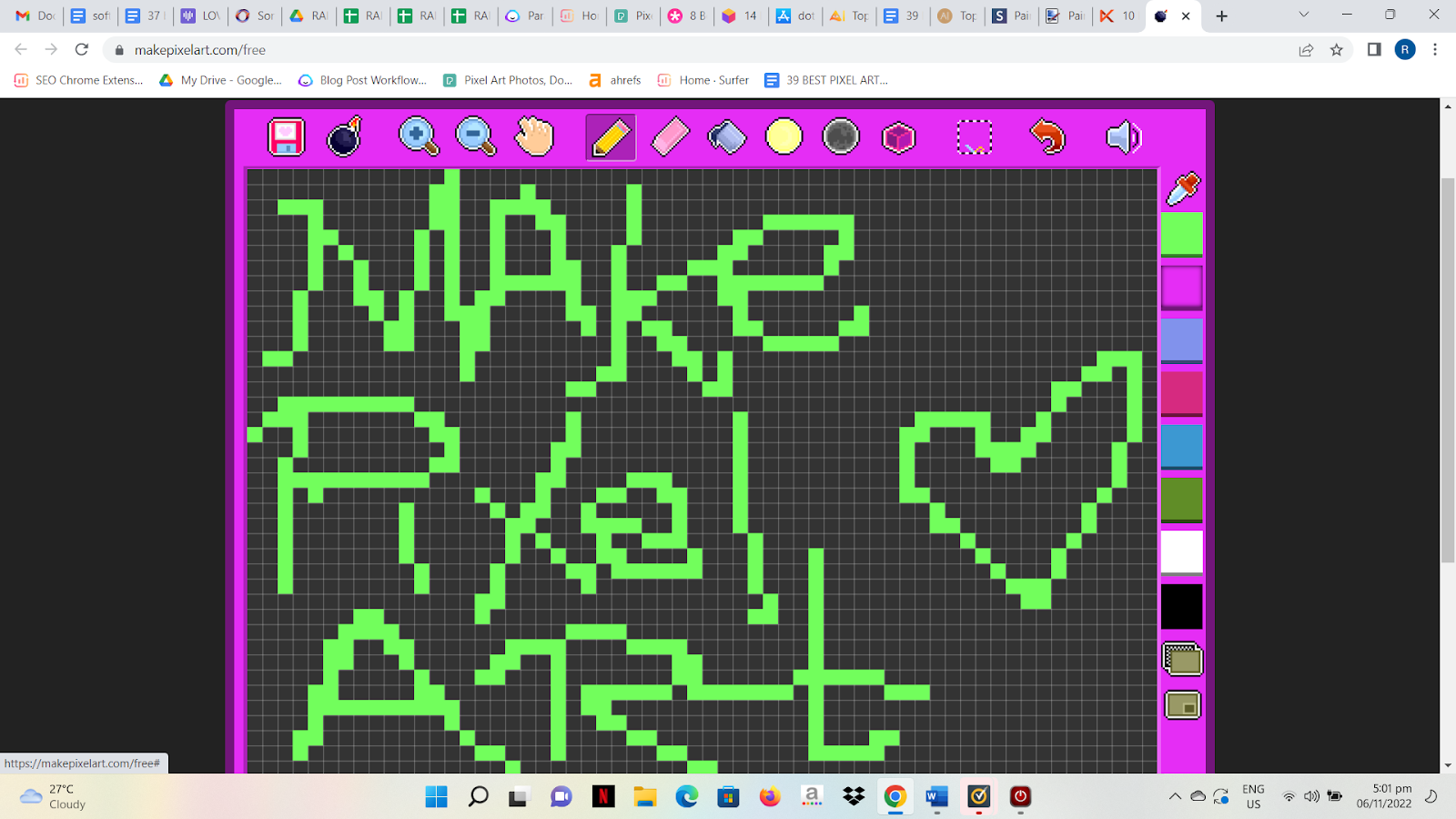The width and height of the screenshot is (1456, 819).
Task: Toggle sound with the speaker icon
Action: [1123, 137]
